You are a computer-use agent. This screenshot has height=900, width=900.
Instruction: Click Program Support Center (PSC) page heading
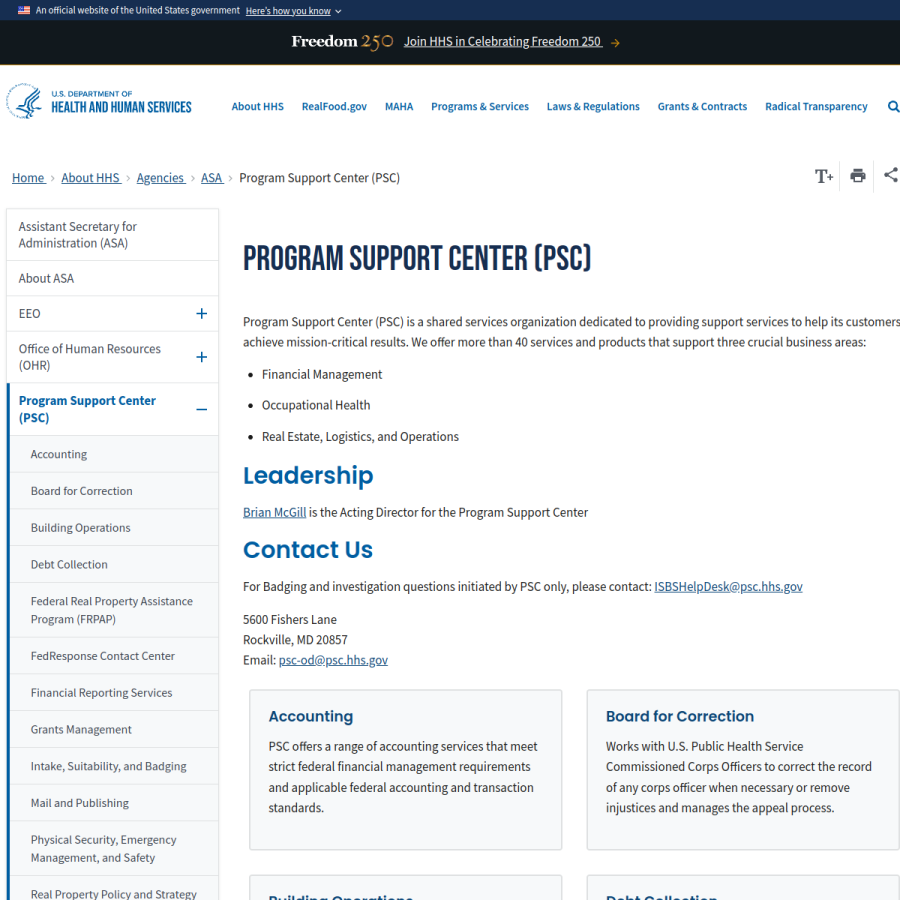(417, 258)
